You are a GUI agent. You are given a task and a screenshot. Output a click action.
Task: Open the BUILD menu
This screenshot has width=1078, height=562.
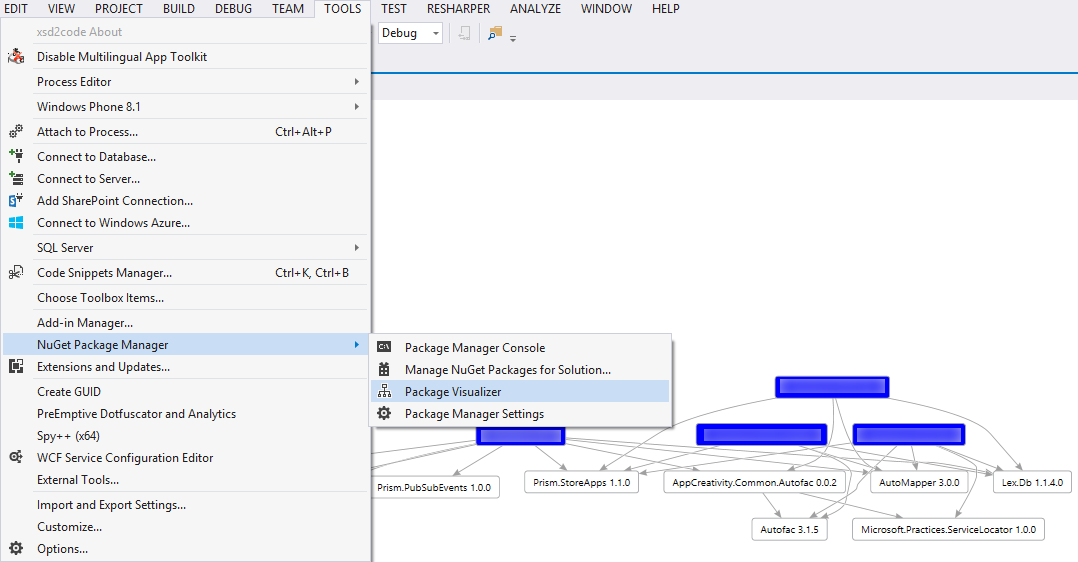click(179, 9)
